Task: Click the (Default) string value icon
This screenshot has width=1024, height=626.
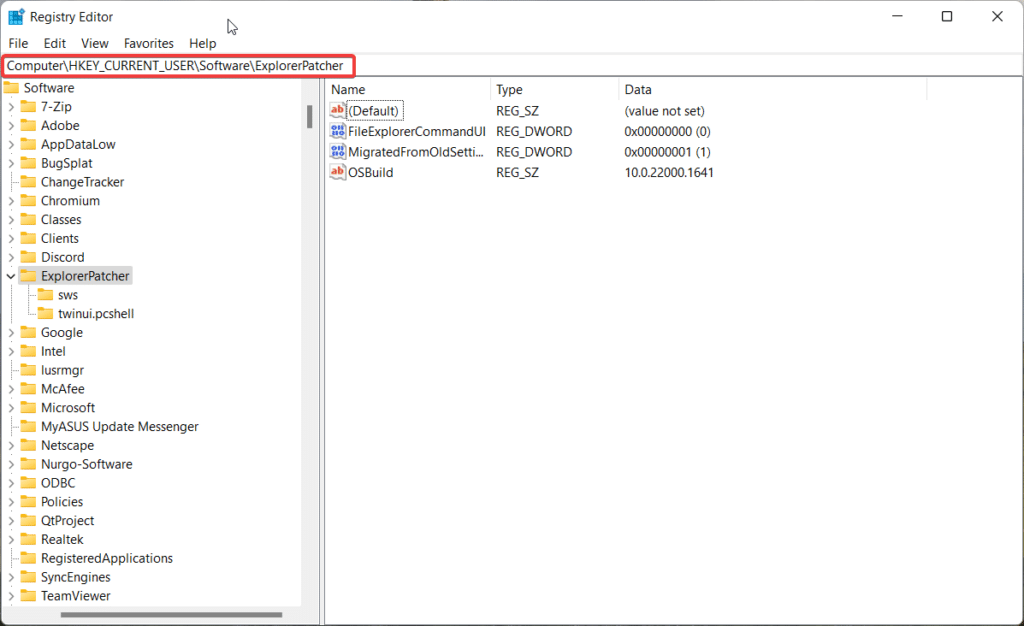Action: pyautogui.click(x=338, y=110)
